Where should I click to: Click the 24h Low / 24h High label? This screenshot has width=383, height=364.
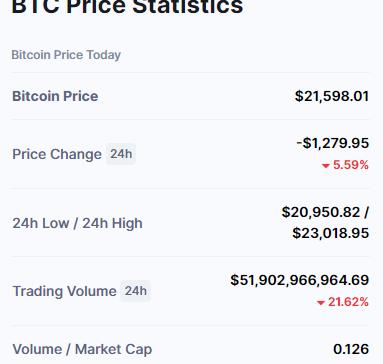tap(77, 223)
